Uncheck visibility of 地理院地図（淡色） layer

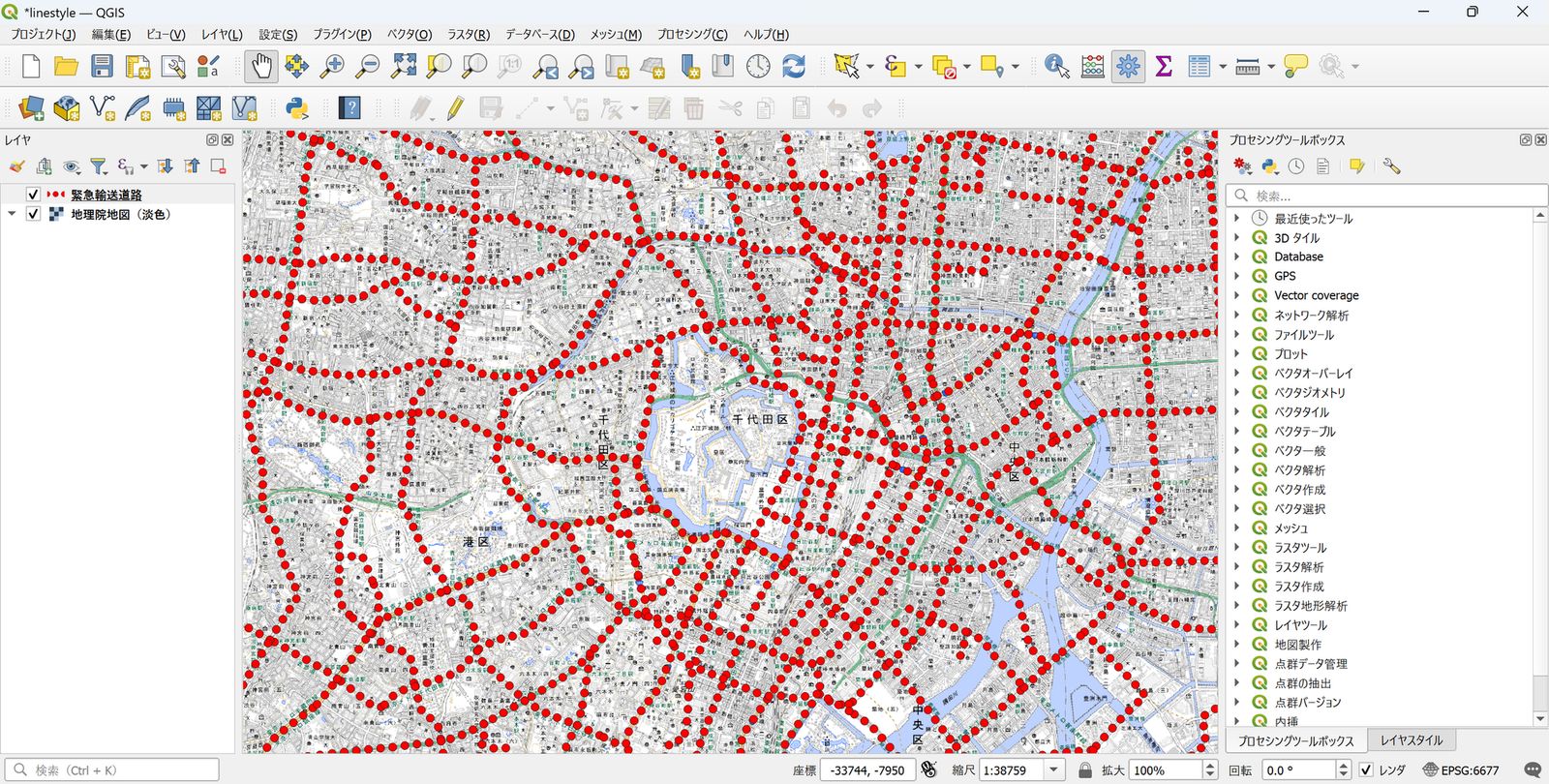33,214
